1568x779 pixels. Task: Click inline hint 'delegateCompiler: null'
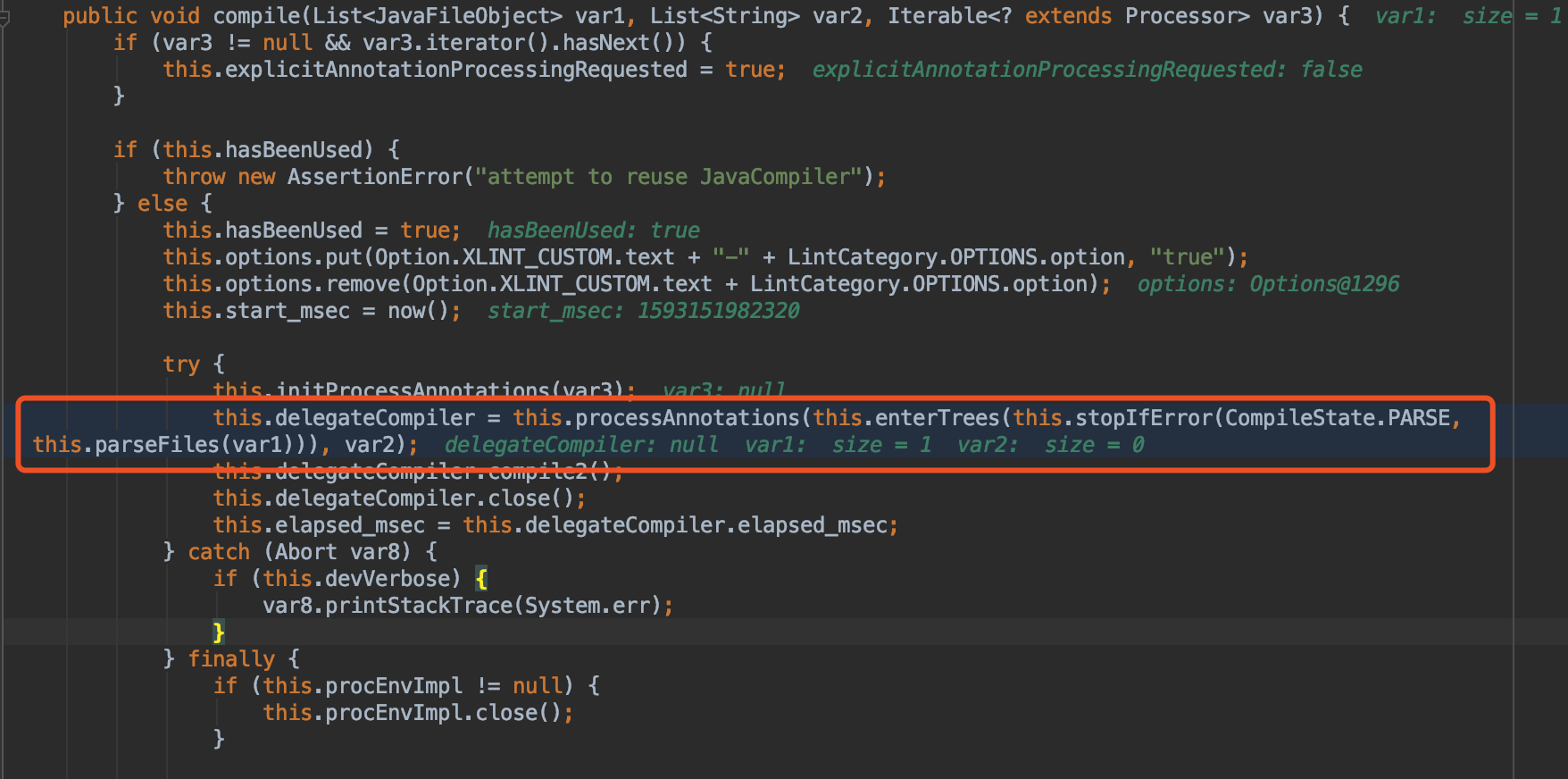pyautogui.click(x=581, y=445)
